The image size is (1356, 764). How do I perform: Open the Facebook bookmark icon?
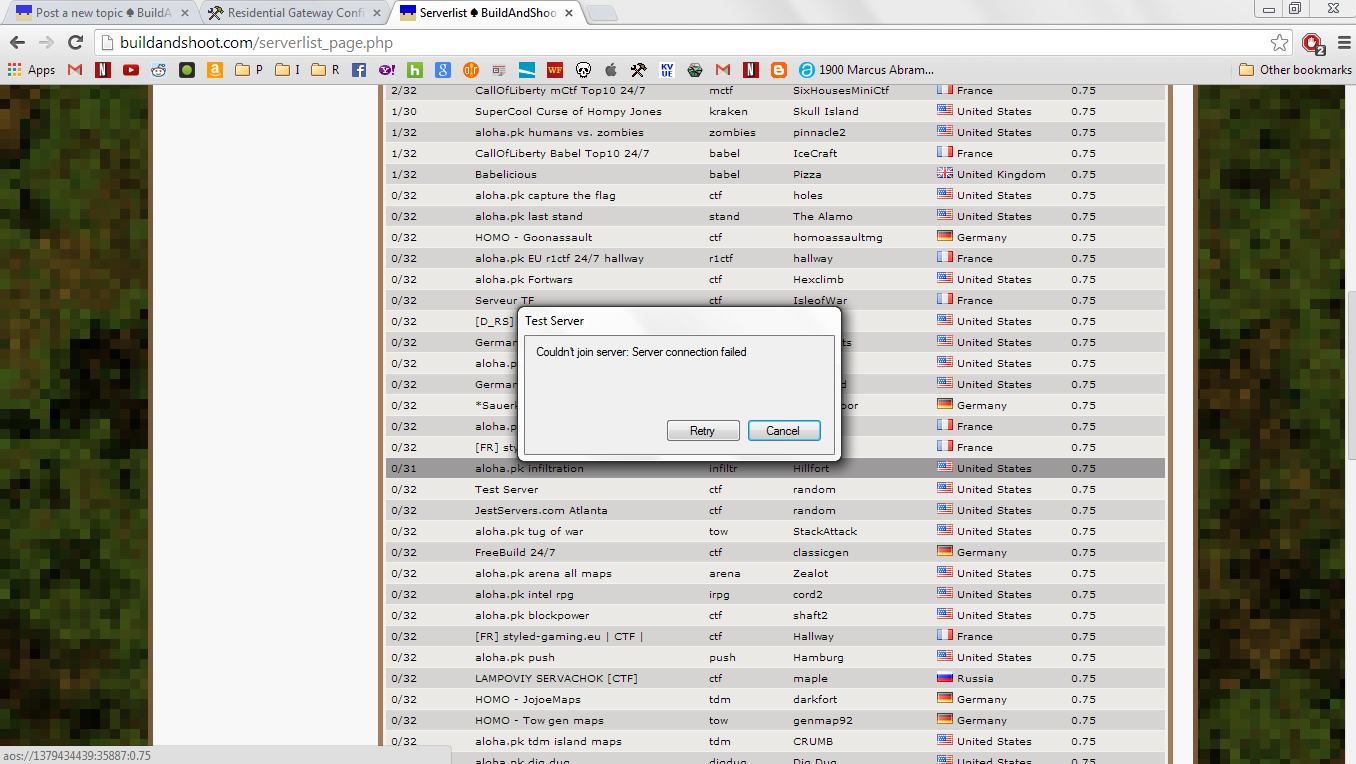(x=357, y=70)
